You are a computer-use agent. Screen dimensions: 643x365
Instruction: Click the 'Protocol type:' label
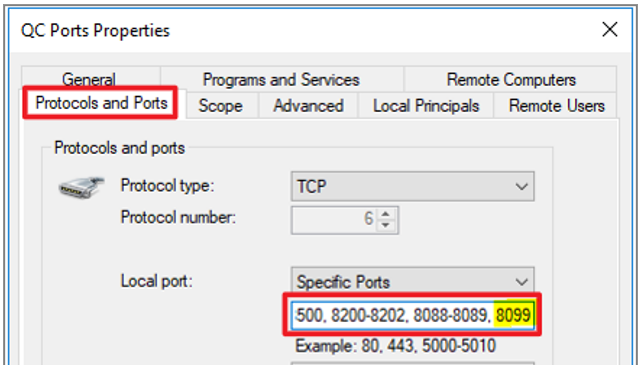point(167,186)
